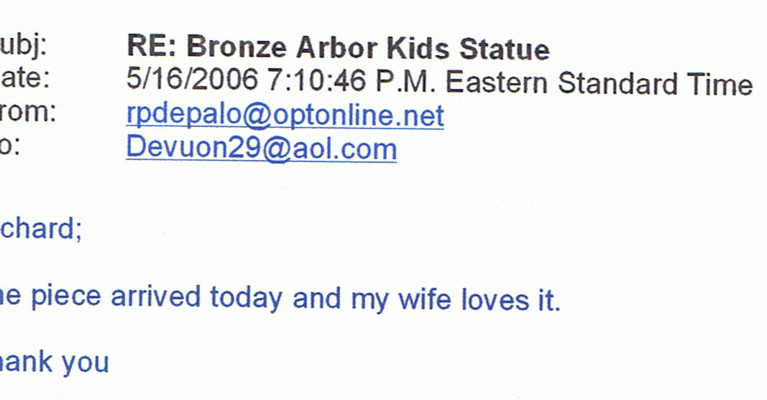
Task: Click the date 5/16/2006 in the header
Action: (x=192, y=79)
